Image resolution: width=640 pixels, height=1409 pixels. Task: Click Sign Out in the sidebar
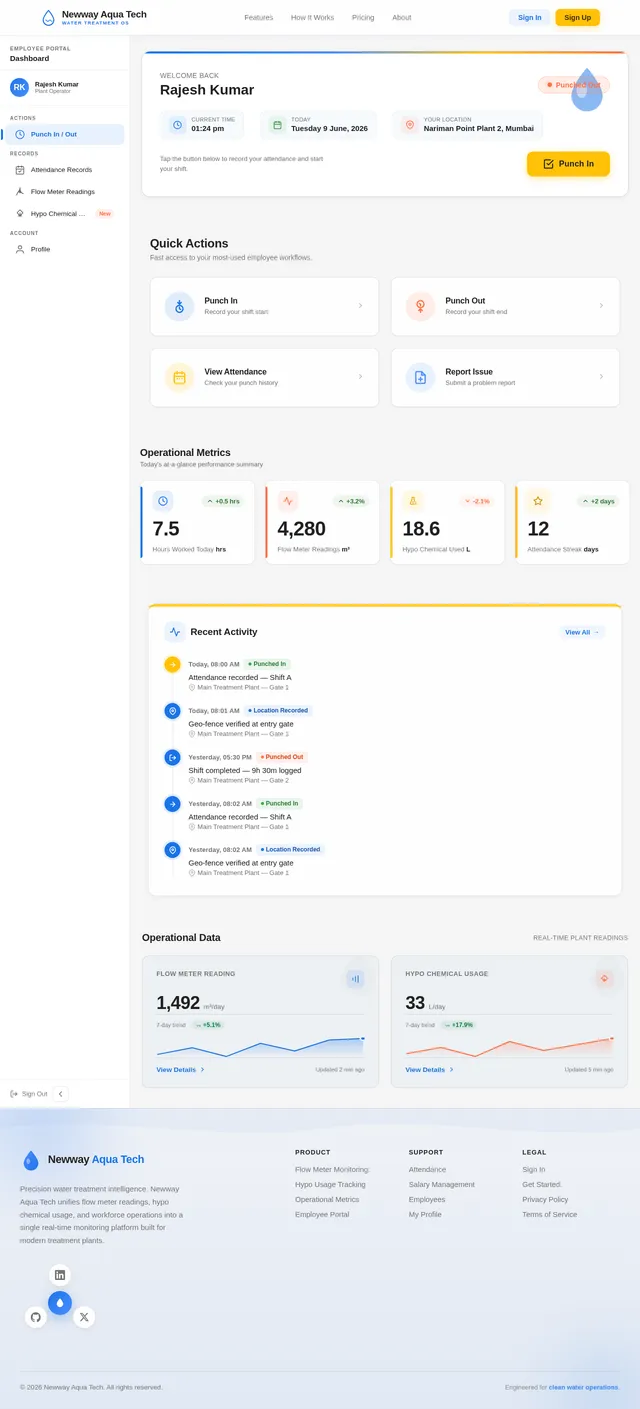[29, 1094]
